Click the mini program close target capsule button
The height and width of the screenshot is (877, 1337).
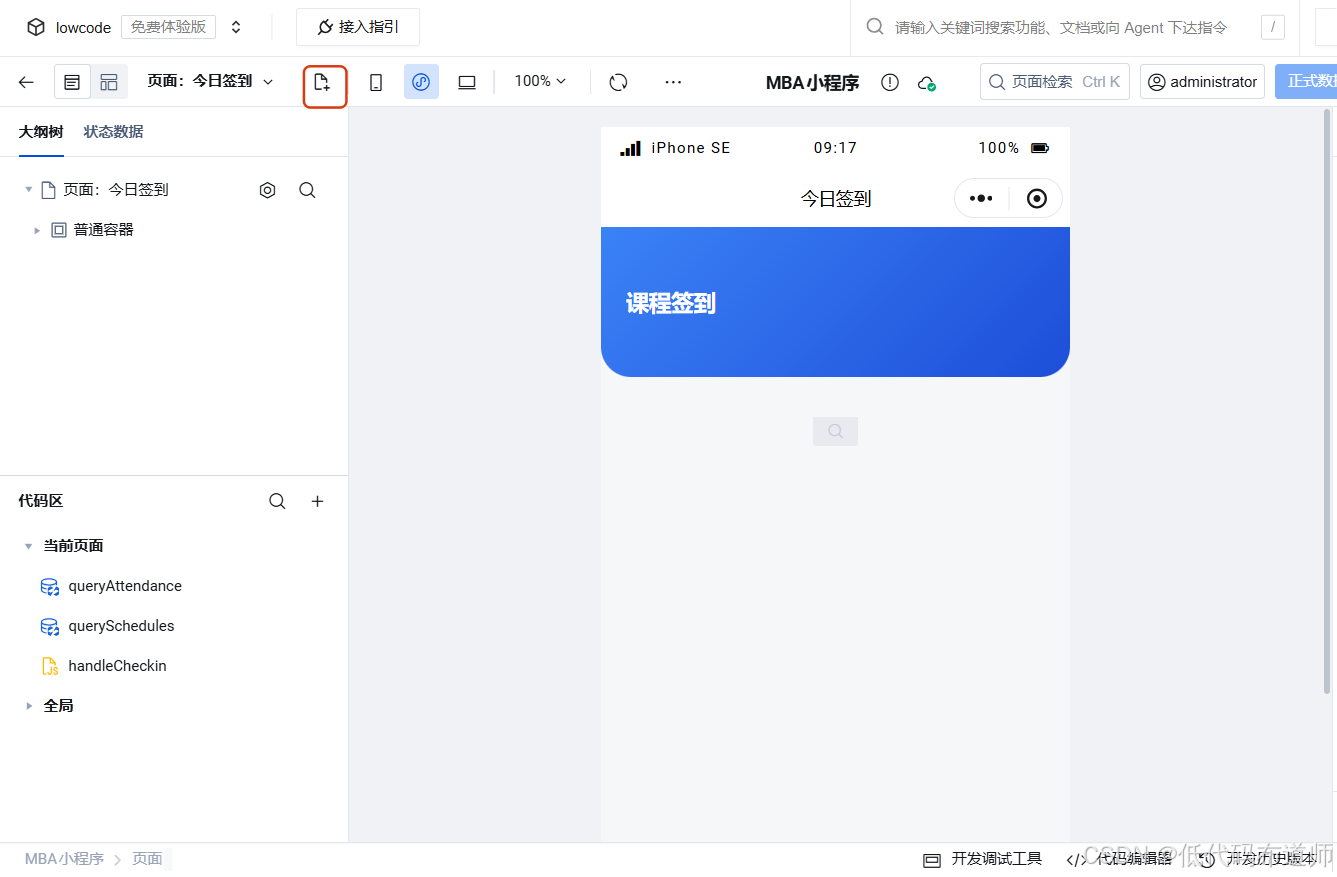(x=1037, y=198)
